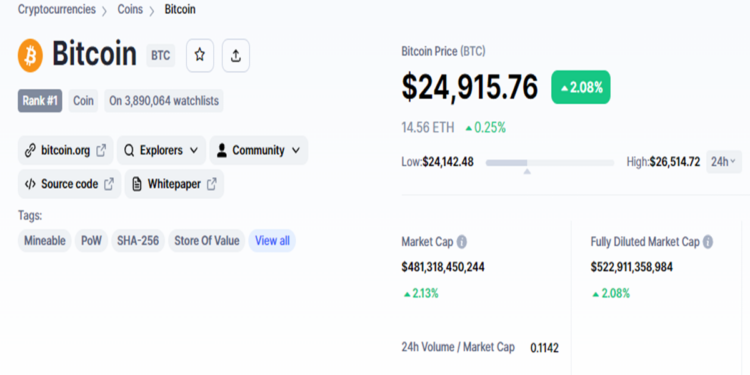Screen dimensions: 750x375
Task: Select the Mineable tag
Action: click(x=45, y=241)
